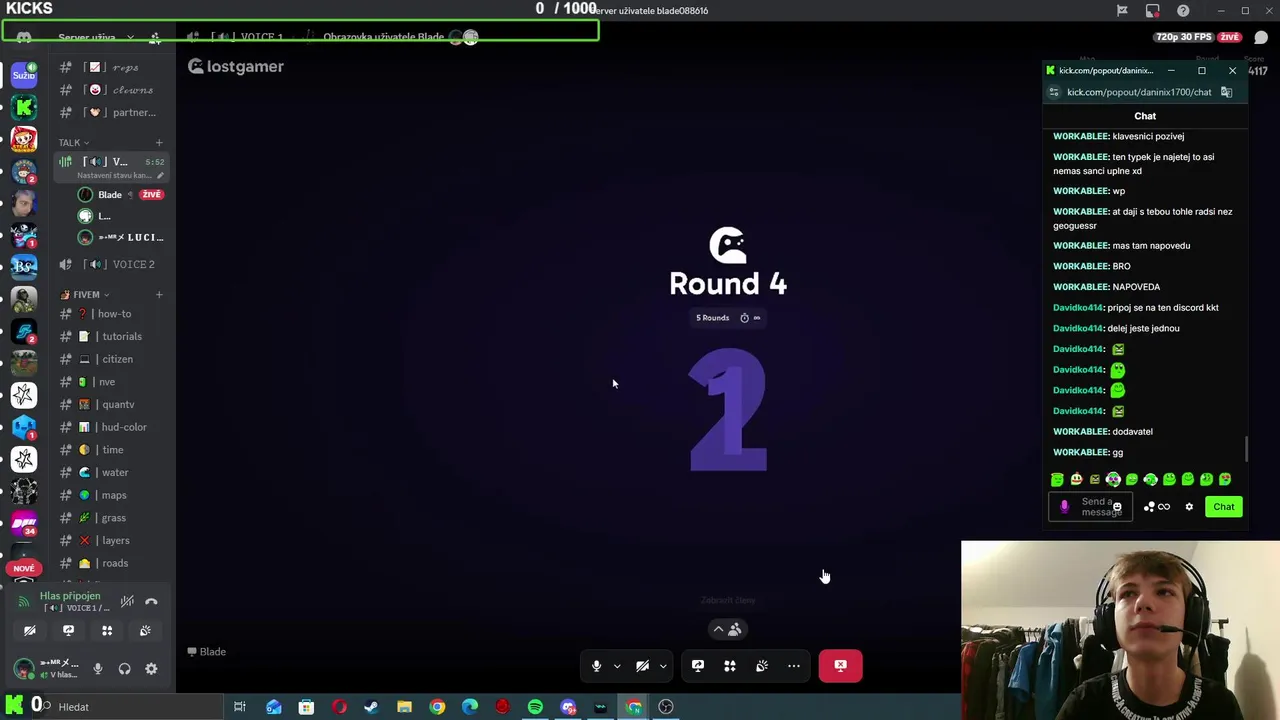Screen dimensions: 1280x720
Task: Open the roads channel
Action: tap(110, 563)
